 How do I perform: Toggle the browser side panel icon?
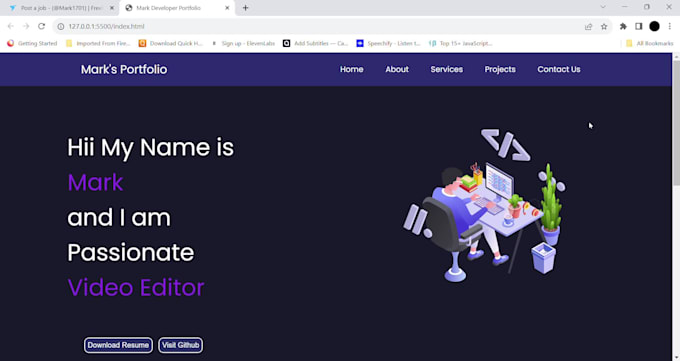pyautogui.click(x=639, y=26)
